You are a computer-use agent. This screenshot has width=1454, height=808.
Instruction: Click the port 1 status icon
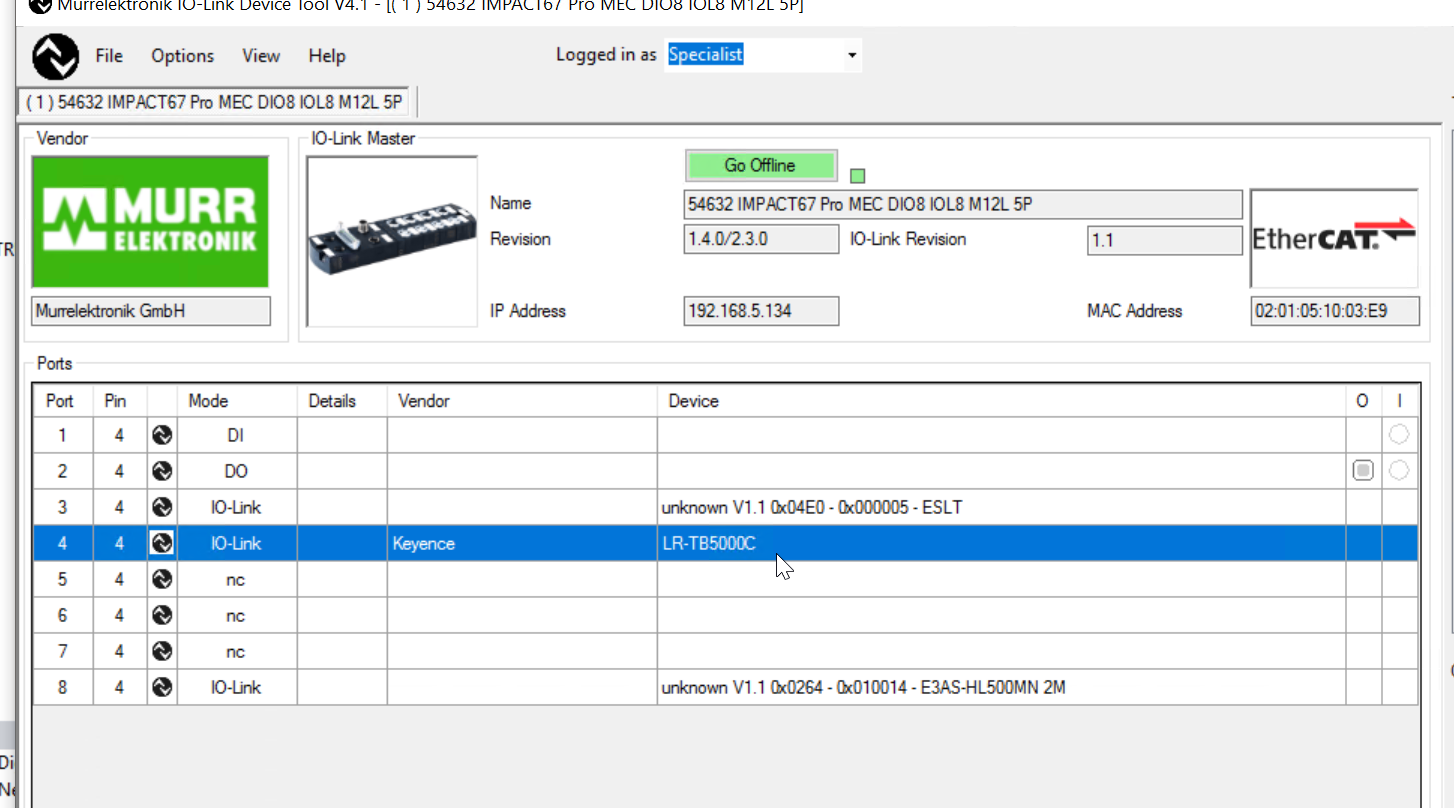[162, 435]
